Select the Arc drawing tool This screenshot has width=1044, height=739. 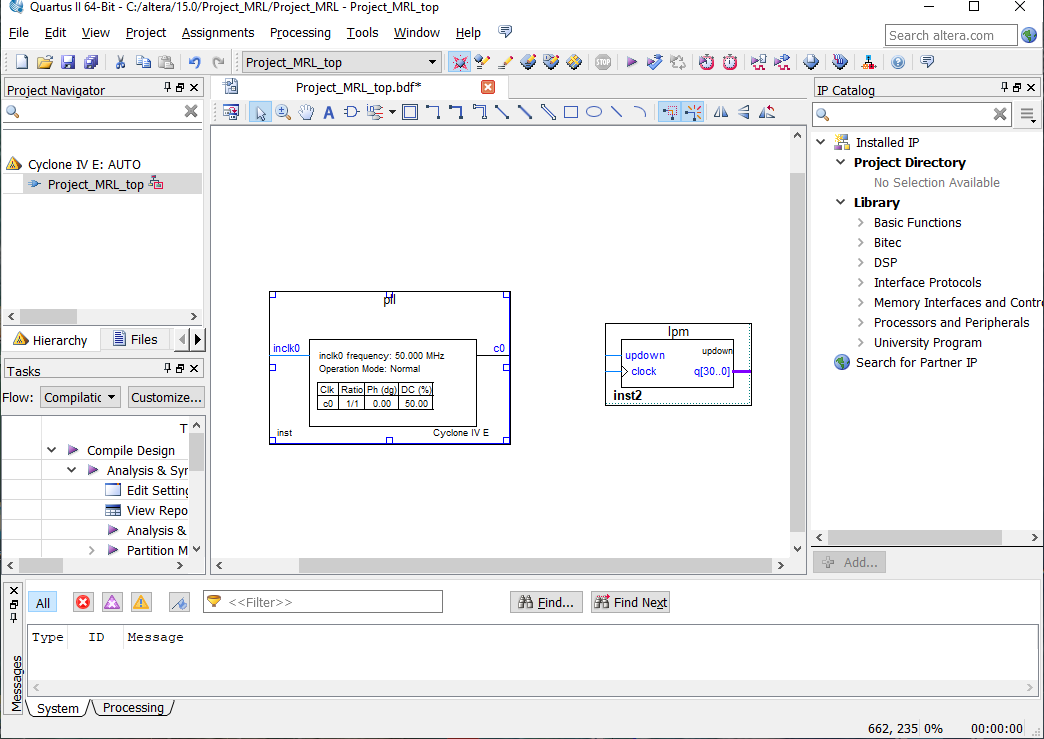tap(639, 112)
